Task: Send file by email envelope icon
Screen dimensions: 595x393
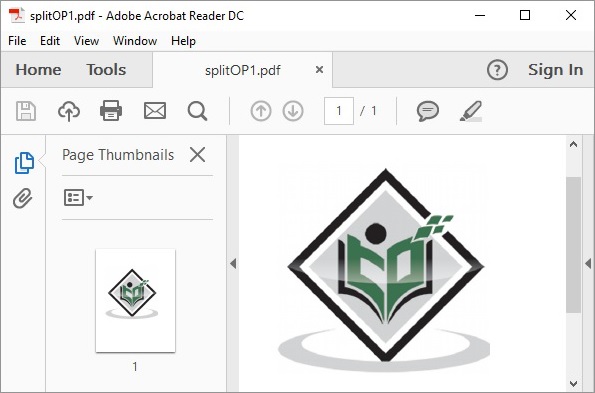Action: (x=155, y=111)
